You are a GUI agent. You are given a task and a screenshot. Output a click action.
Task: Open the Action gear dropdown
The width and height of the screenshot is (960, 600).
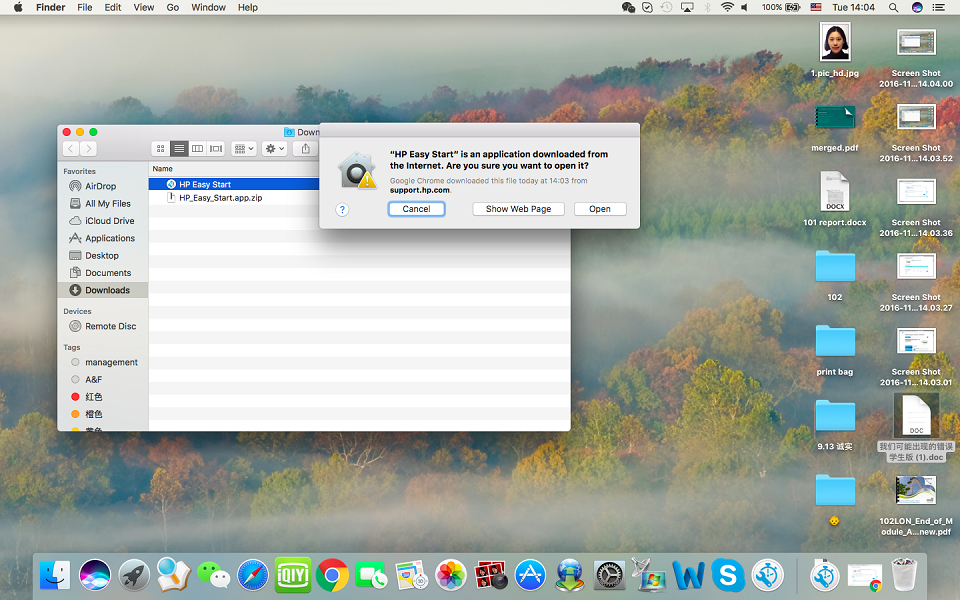point(274,149)
